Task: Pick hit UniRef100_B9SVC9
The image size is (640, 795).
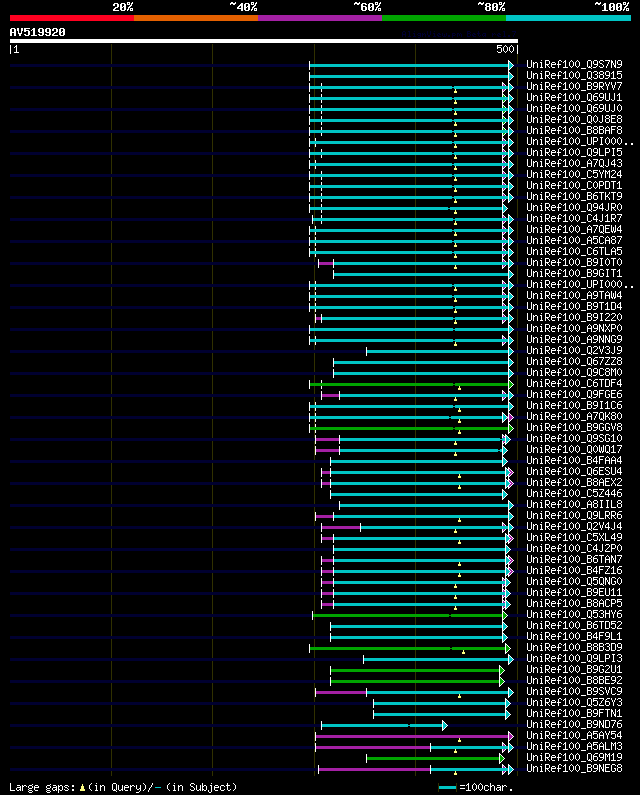Action: [574, 692]
